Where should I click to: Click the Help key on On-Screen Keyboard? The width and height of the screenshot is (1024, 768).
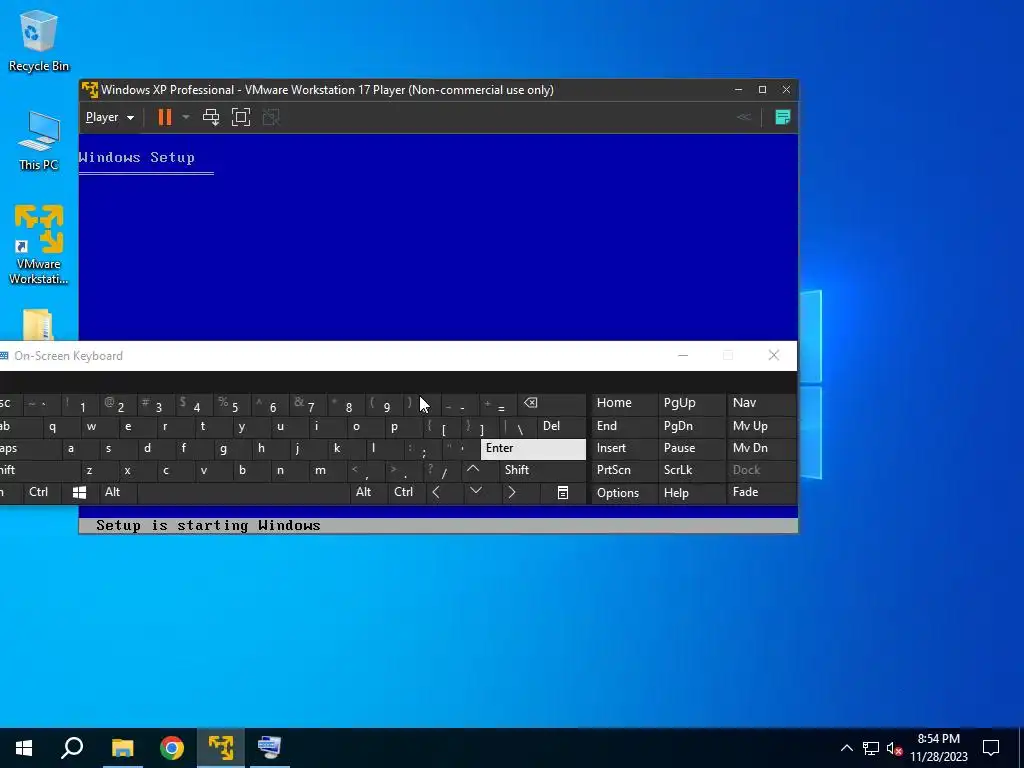coord(691,493)
